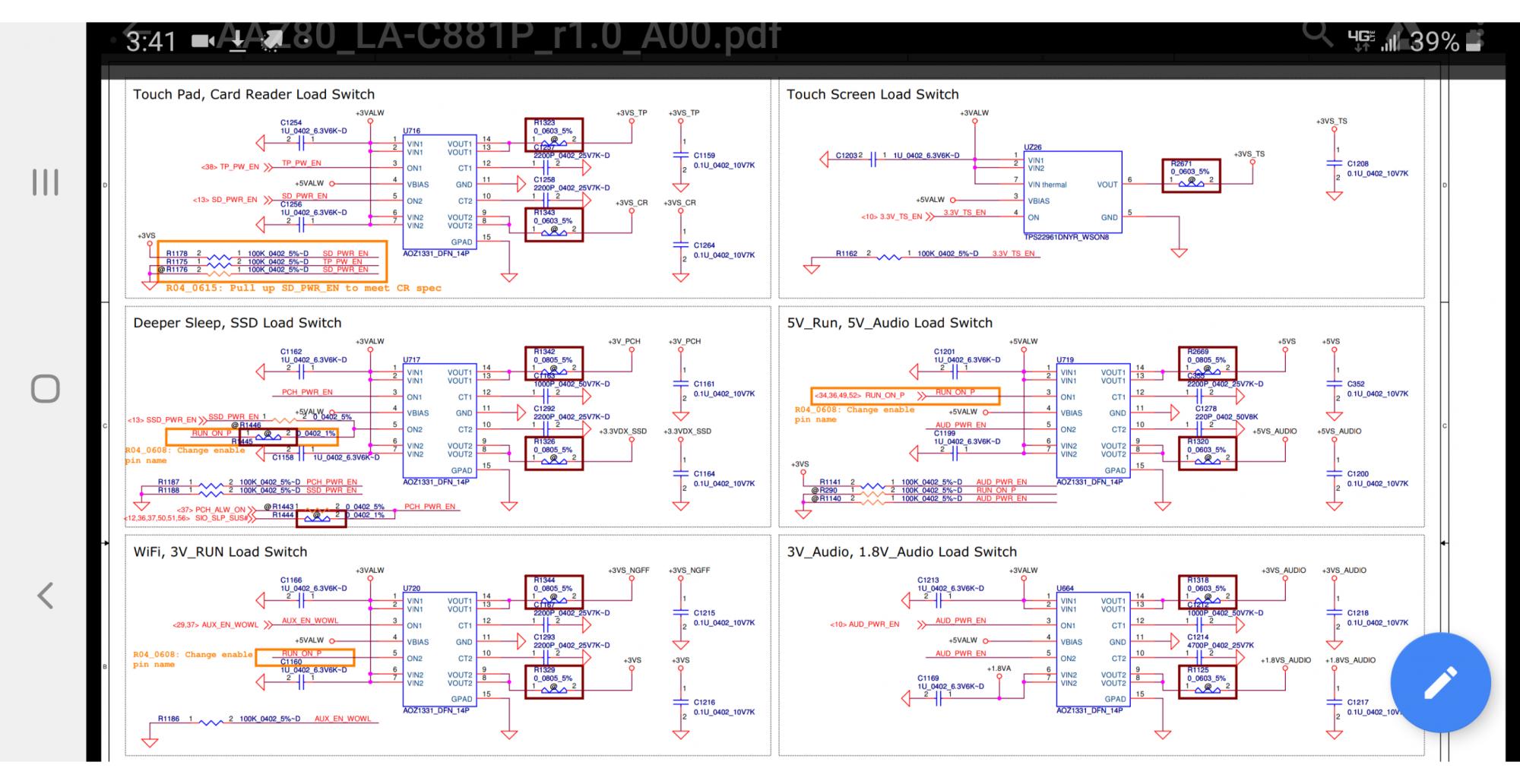The image size is (1520, 784).
Task: Select 'Touch Screen Load Switch' heading
Action: pyautogui.click(x=872, y=94)
